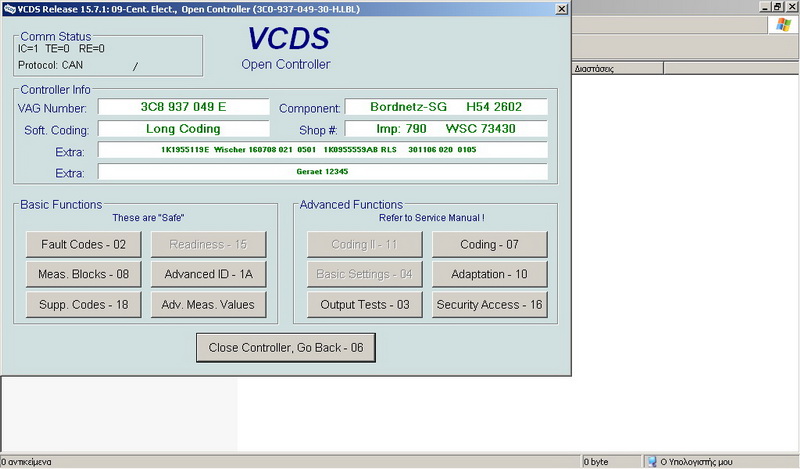Open Advanced ID - 1A
800x469 pixels.
209,275
